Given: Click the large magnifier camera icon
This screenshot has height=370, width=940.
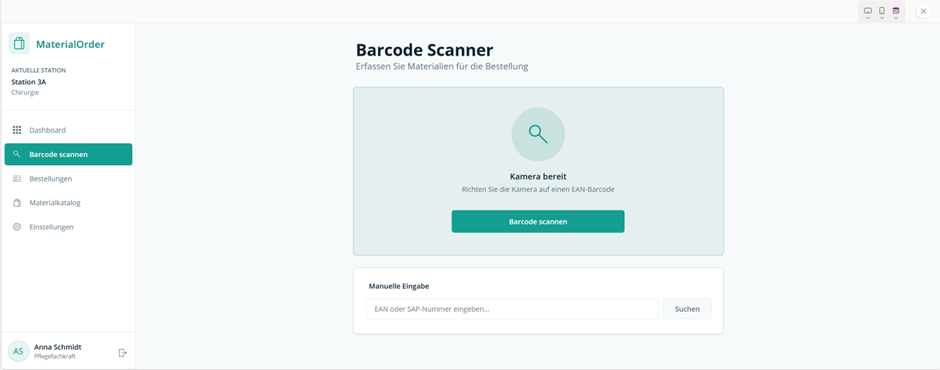Looking at the screenshot, I should coord(538,134).
